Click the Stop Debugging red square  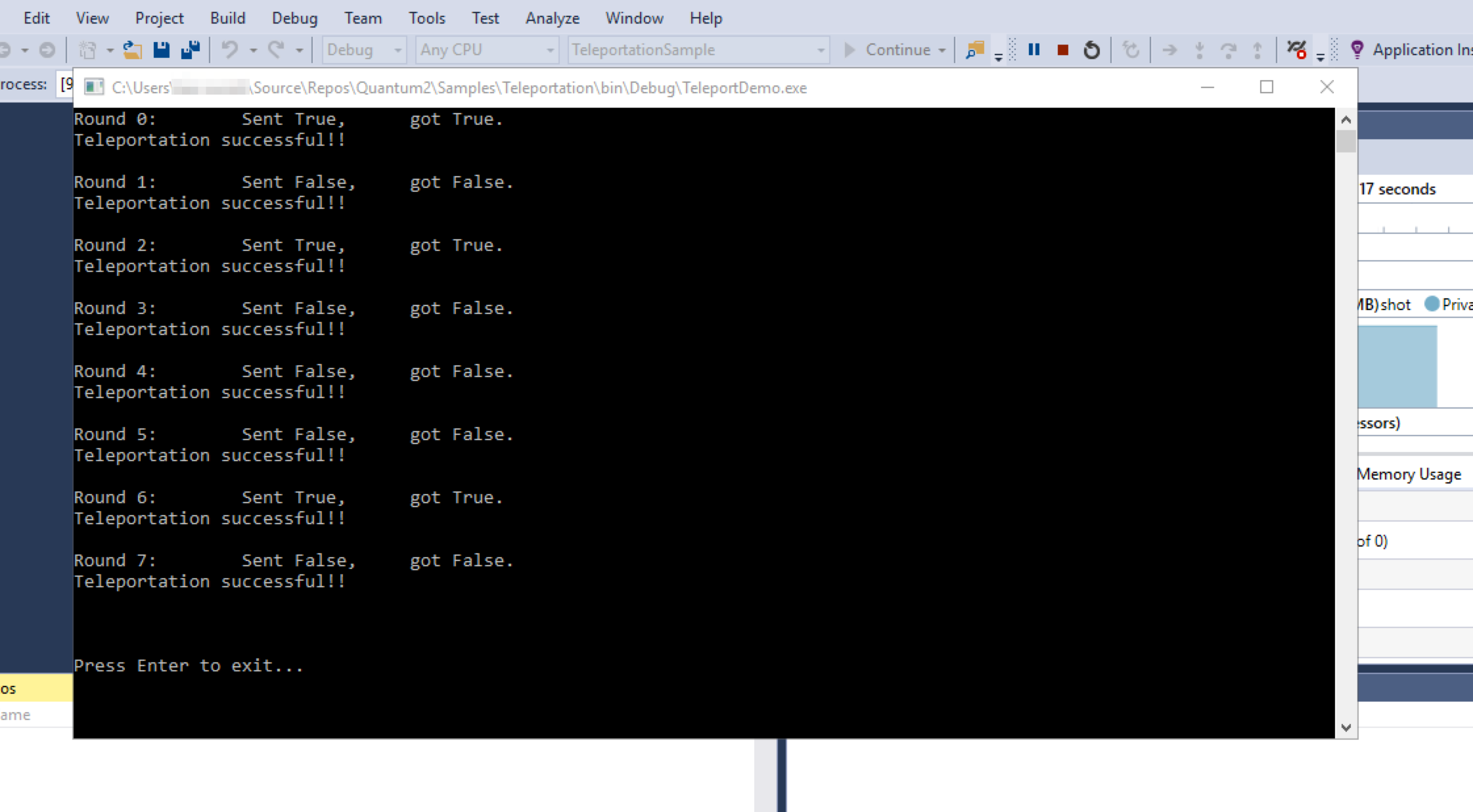(x=1062, y=50)
